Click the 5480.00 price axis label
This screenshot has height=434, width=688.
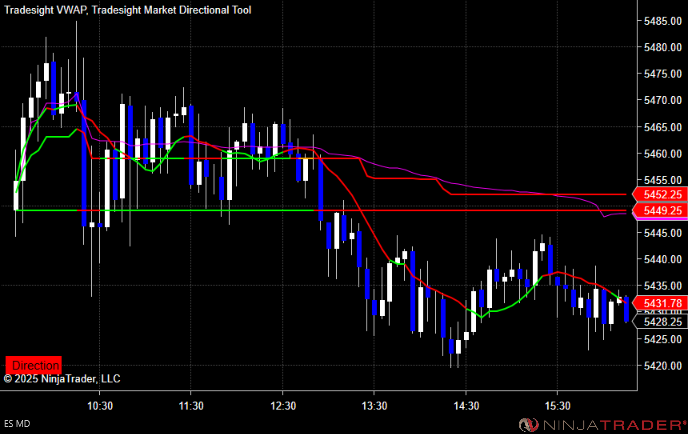pyautogui.click(x=663, y=47)
